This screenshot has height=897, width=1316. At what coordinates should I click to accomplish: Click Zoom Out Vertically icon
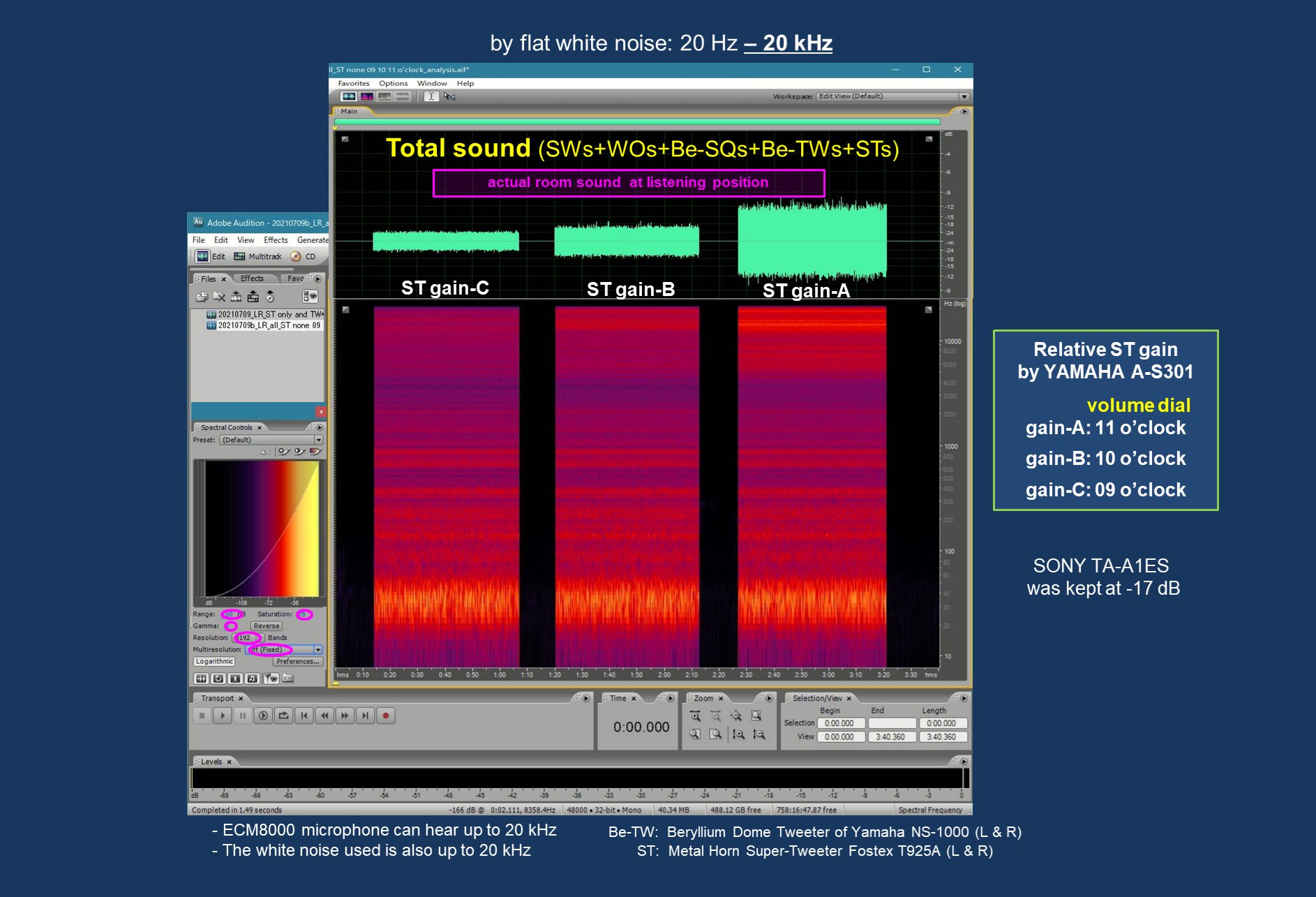759,734
